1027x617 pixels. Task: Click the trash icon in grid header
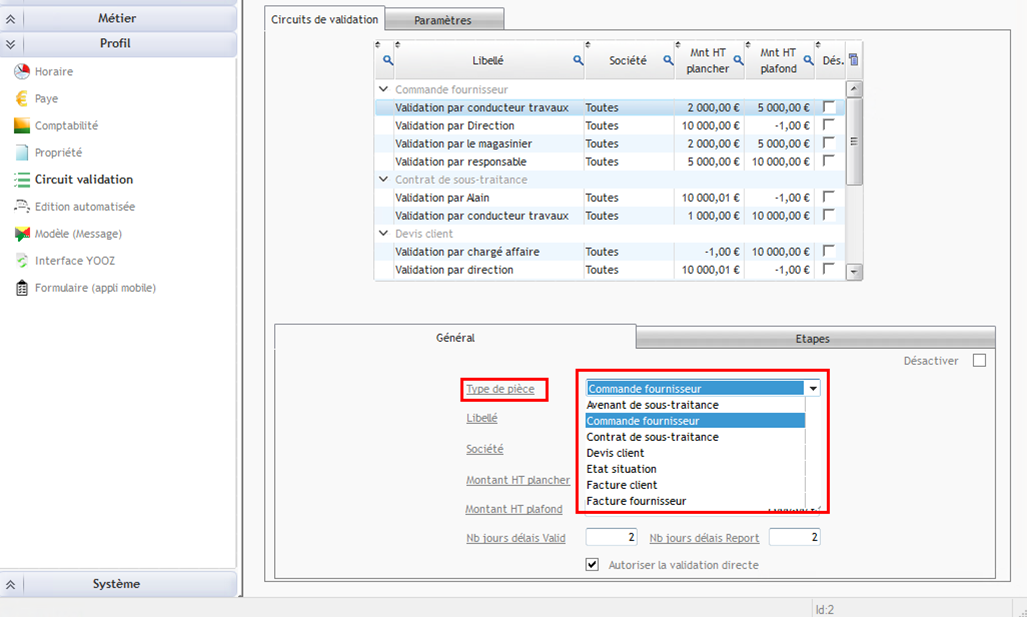point(853,61)
